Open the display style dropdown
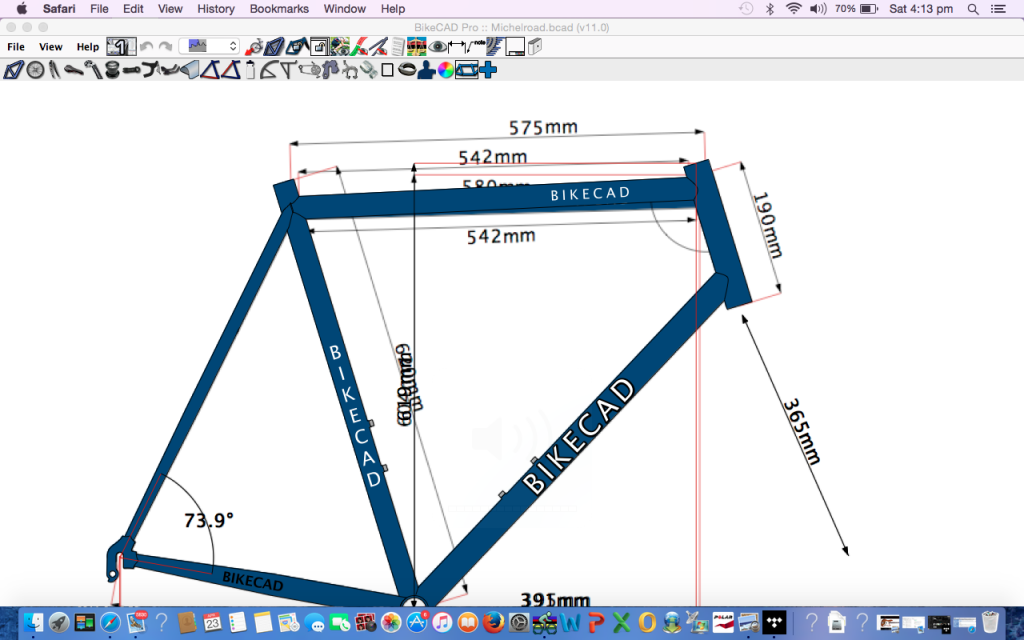This screenshot has height=640, width=1024. (208, 46)
